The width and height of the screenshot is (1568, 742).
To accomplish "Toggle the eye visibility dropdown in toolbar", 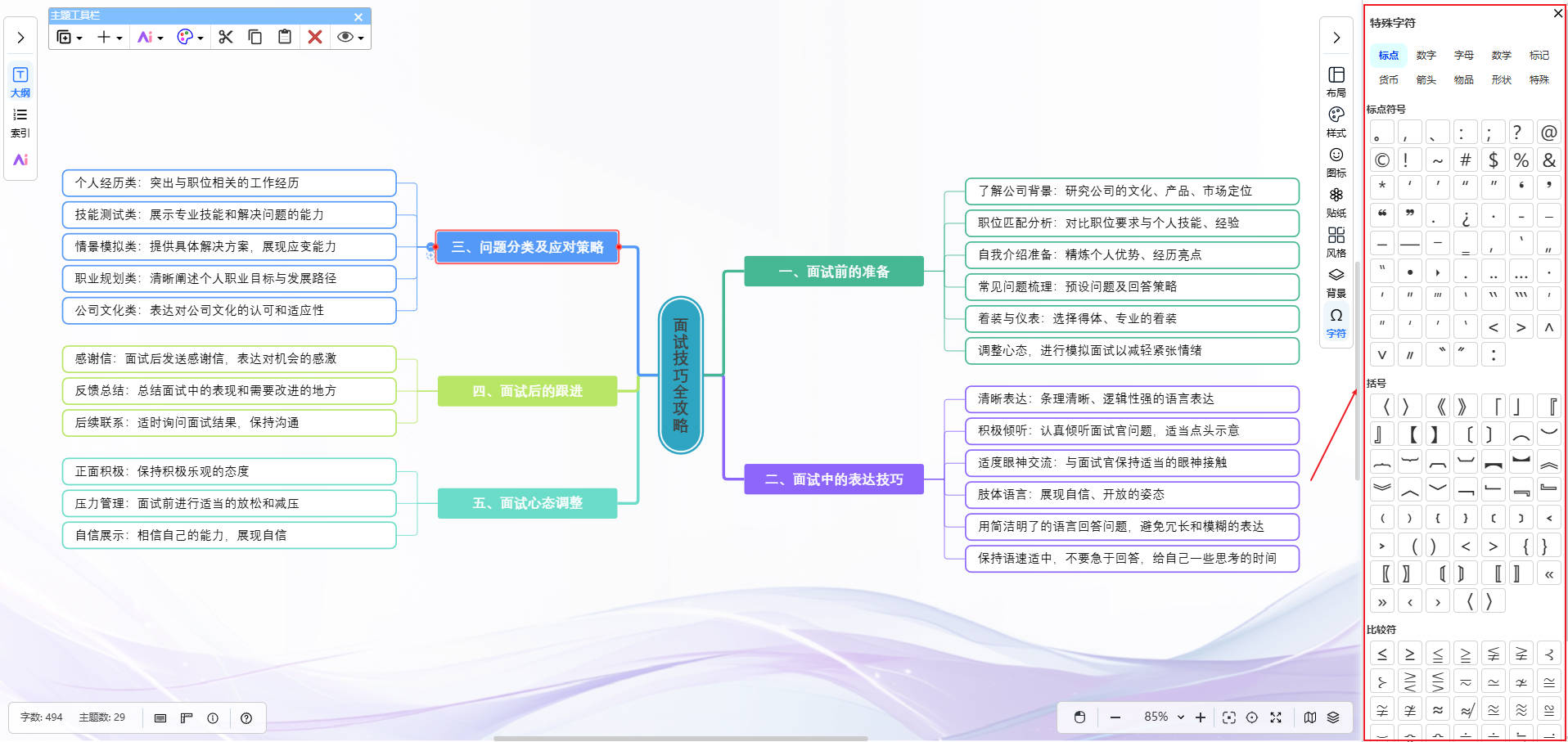I will coord(350,37).
